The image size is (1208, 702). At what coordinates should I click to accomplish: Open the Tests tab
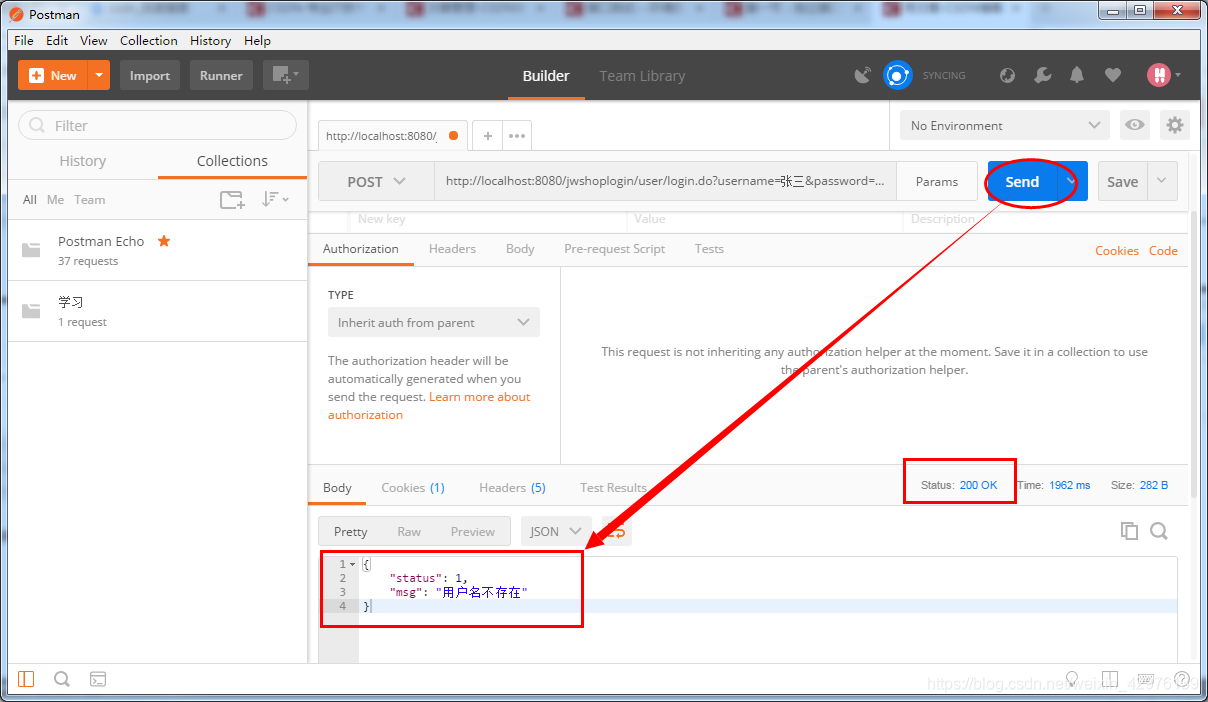tap(709, 249)
